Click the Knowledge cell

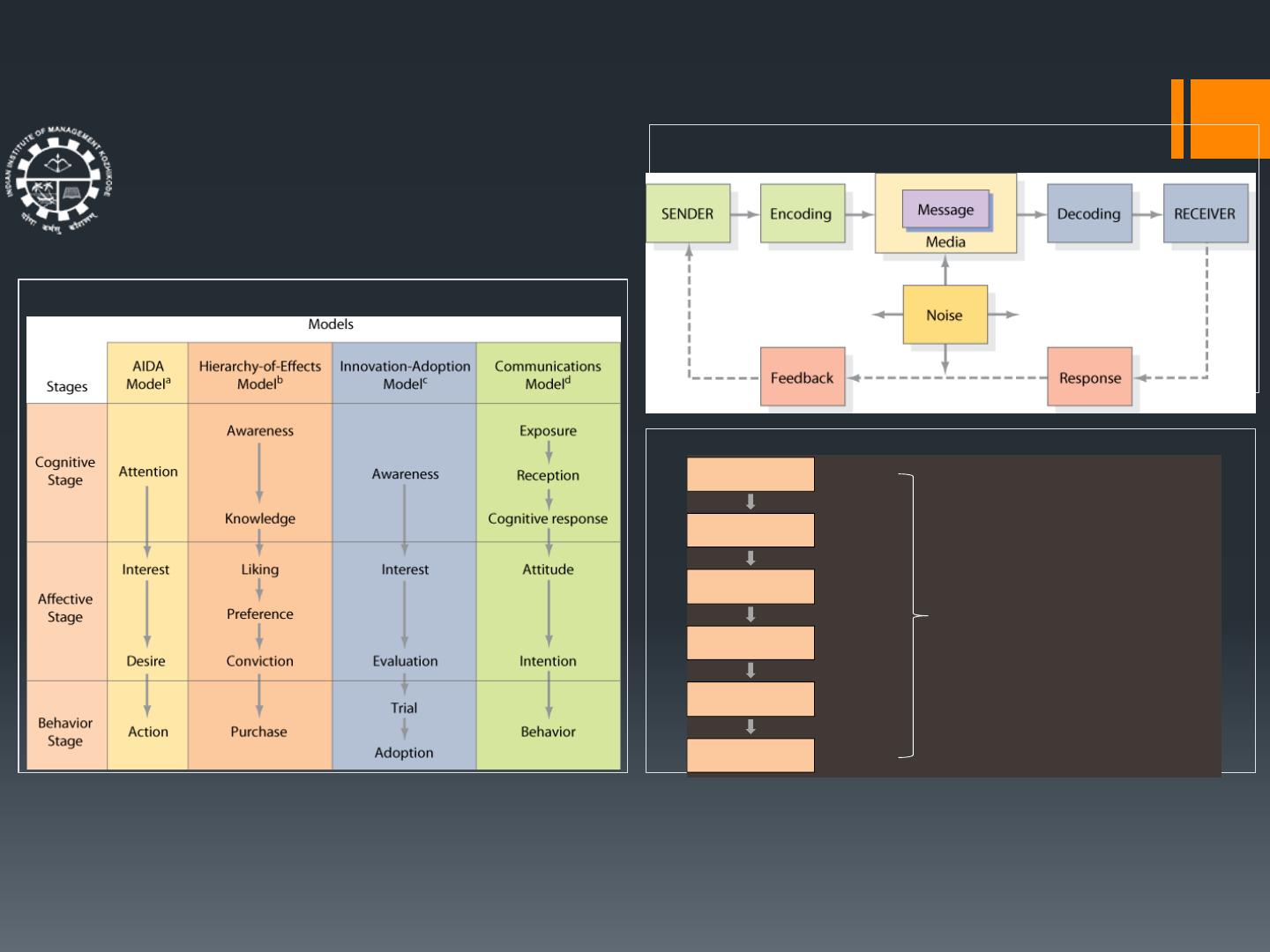tap(260, 518)
